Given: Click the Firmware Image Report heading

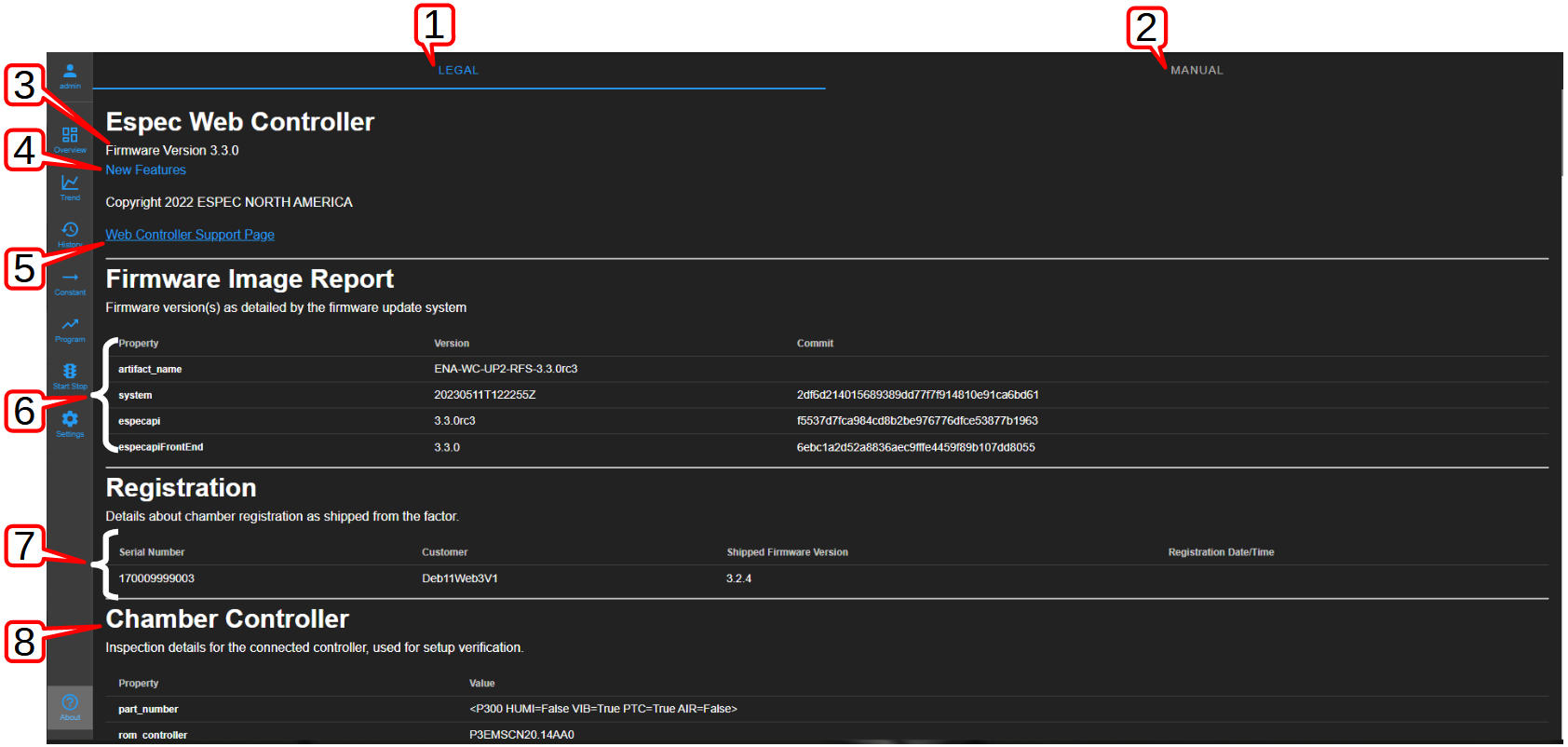Looking at the screenshot, I should [250, 279].
